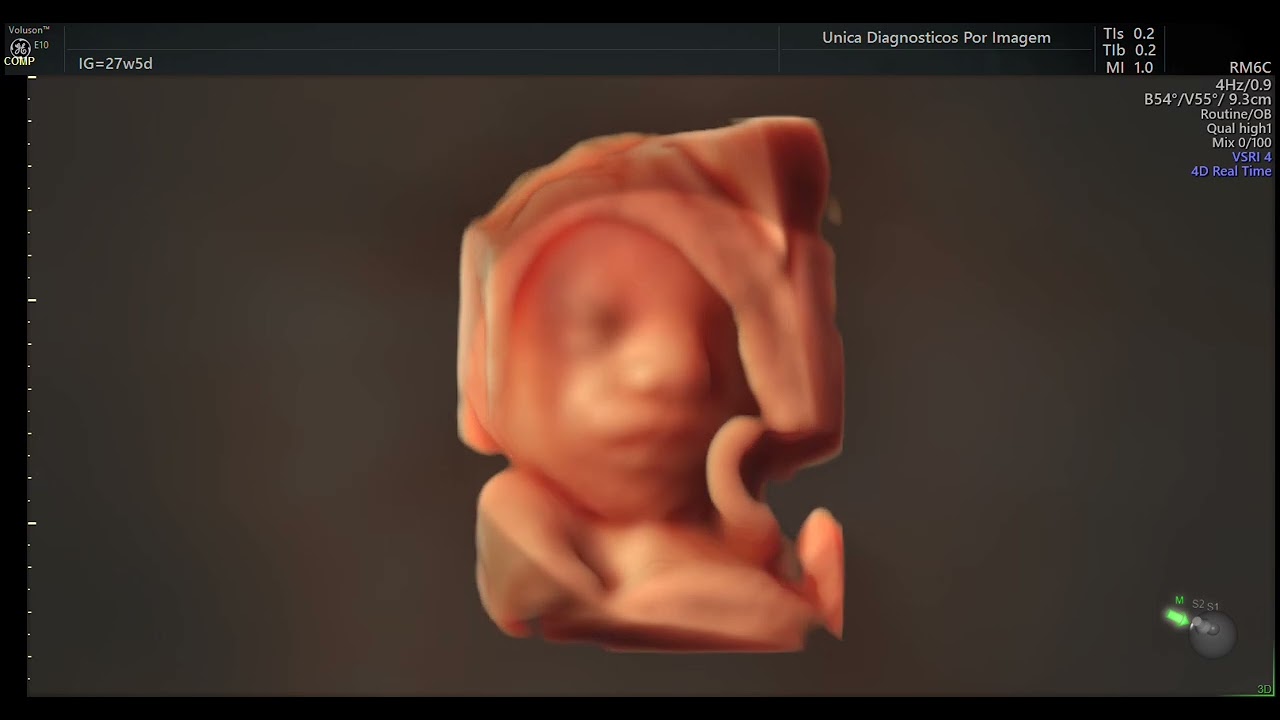Click the B54°/V55°/ 9.3cm angle readout
Screen dimensions: 1280x720
[1208, 100]
